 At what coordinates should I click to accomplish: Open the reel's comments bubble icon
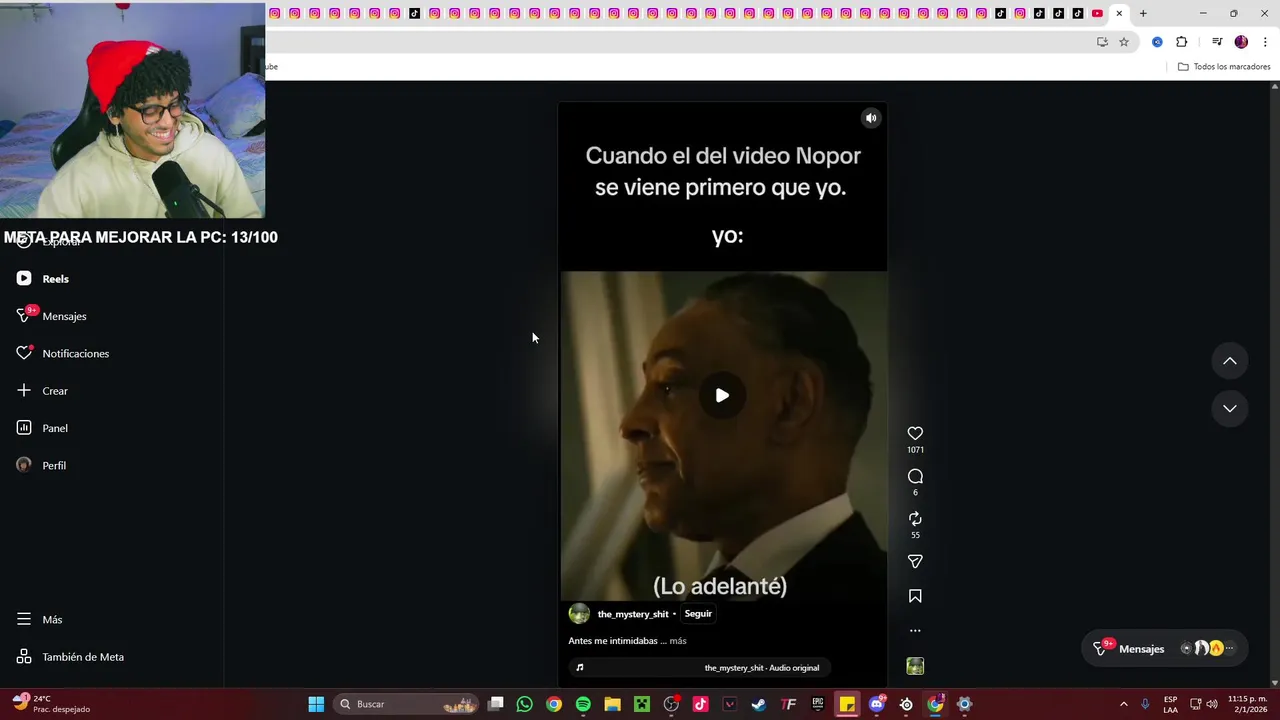point(915,476)
